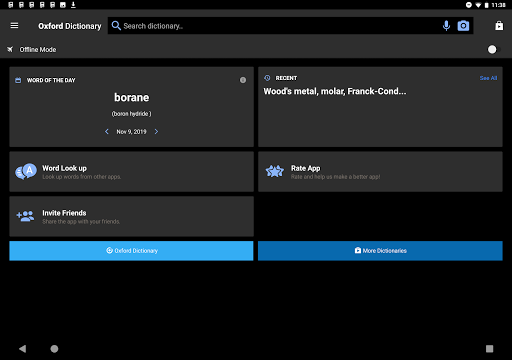Tap Android home circle button
This screenshot has width=512, height=360.
[x=54, y=349]
